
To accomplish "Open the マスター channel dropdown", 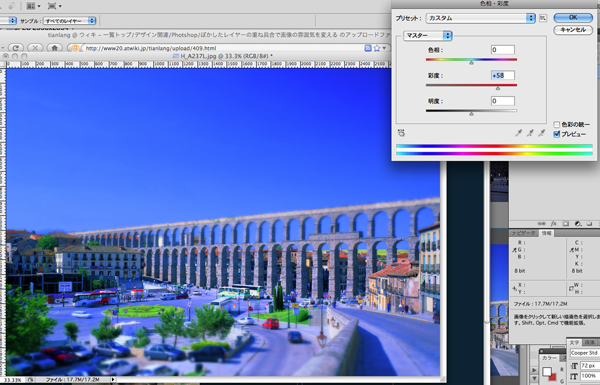I will pyautogui.click(x=428, y=36).
